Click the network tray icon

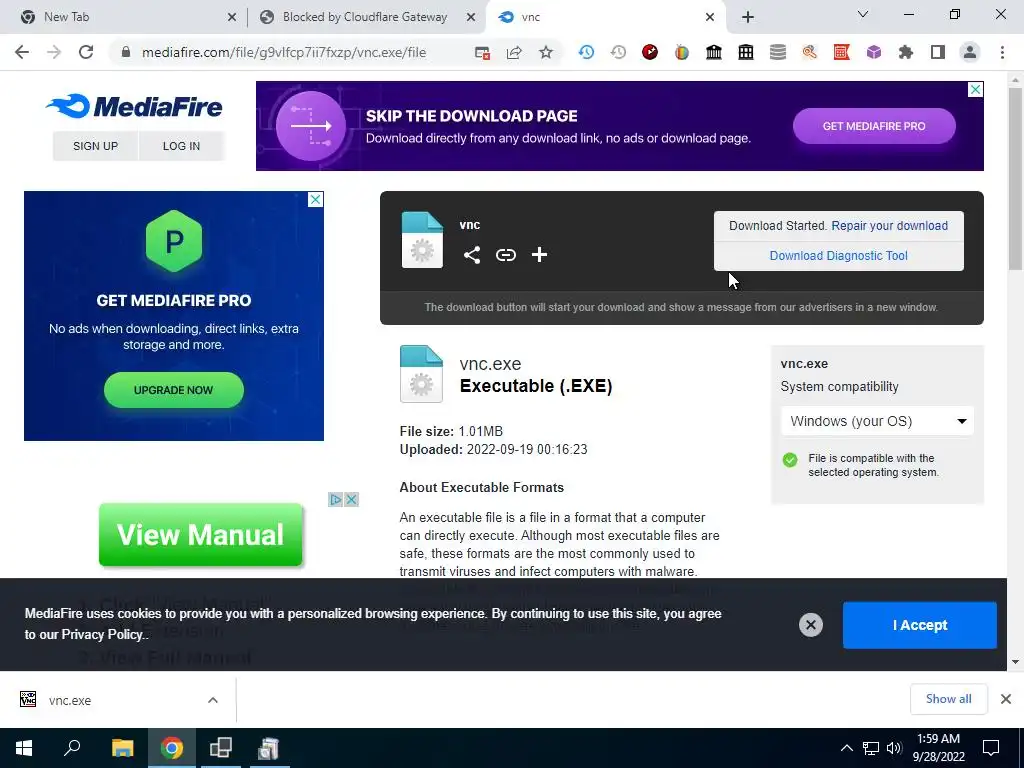871,748
